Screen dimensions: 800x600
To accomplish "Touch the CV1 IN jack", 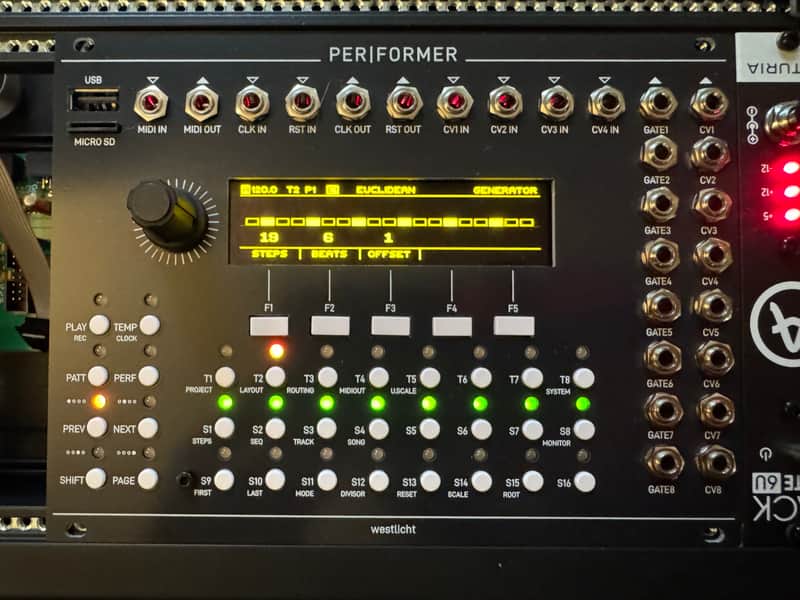I will click(x=455, y=103).
